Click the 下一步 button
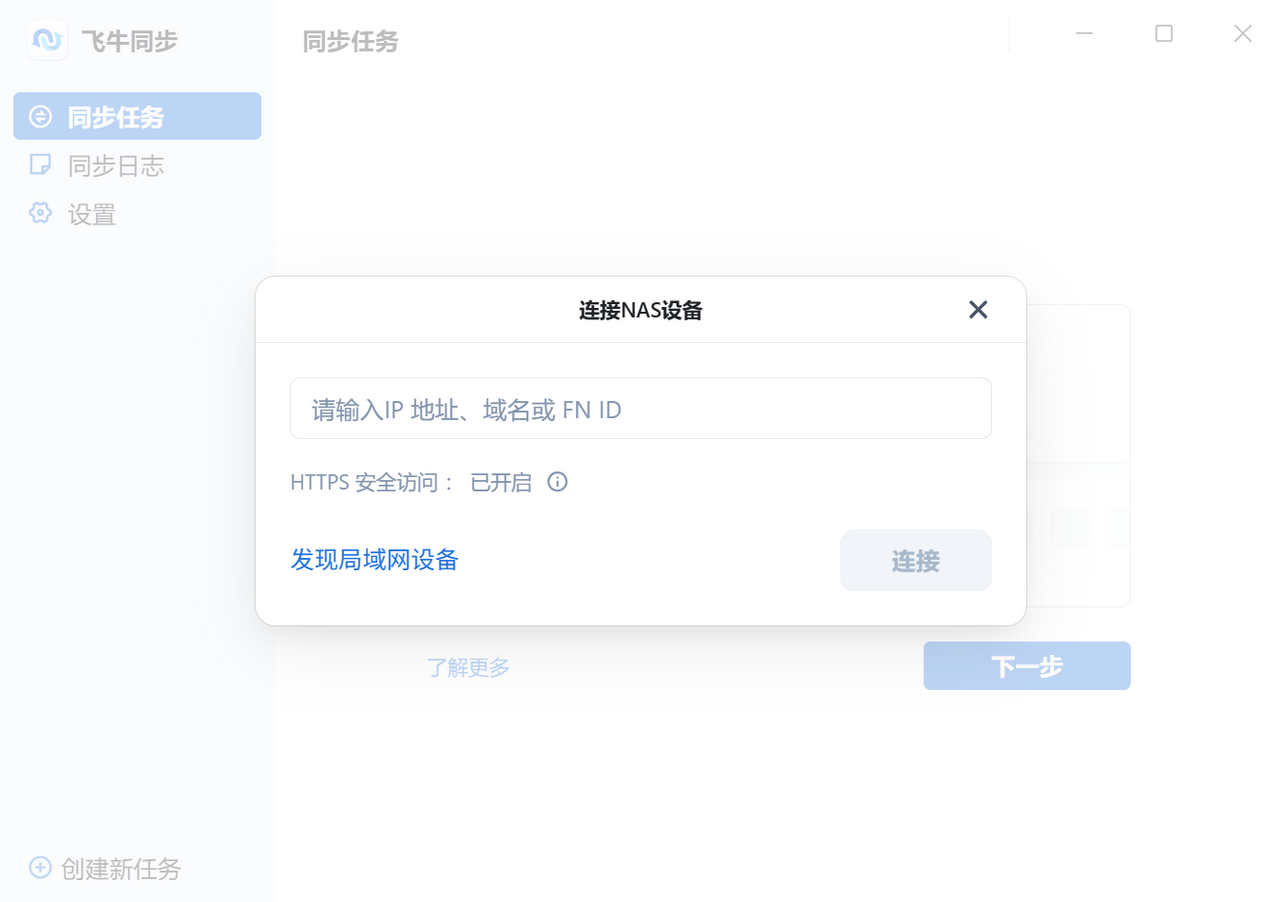The image size is (1280, 902). tap(1026, 665)
